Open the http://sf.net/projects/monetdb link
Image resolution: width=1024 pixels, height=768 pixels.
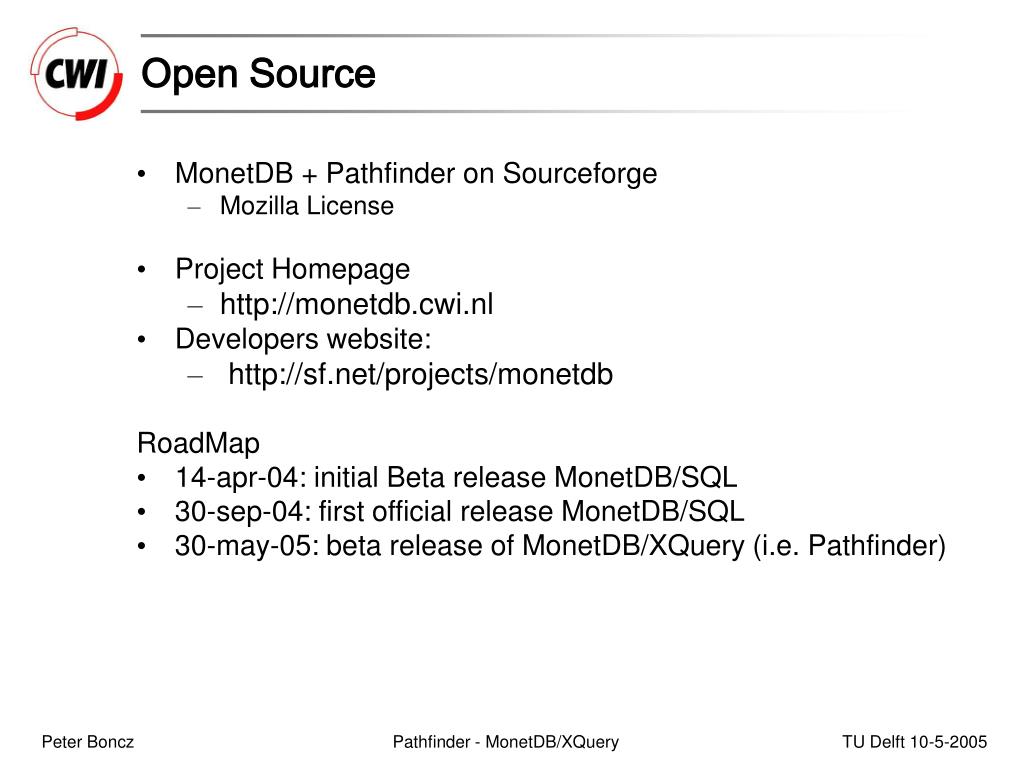[421, 375]
